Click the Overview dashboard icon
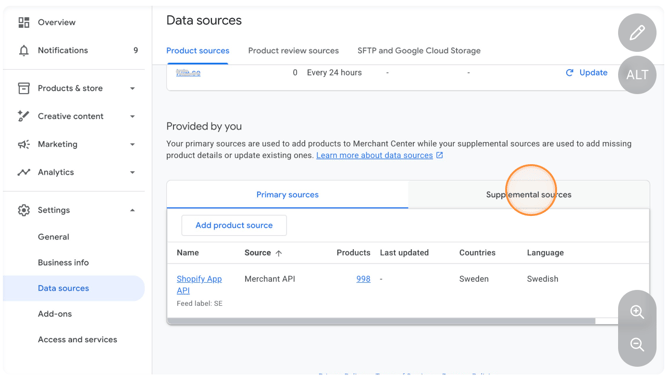 click(x=24, y=22)
